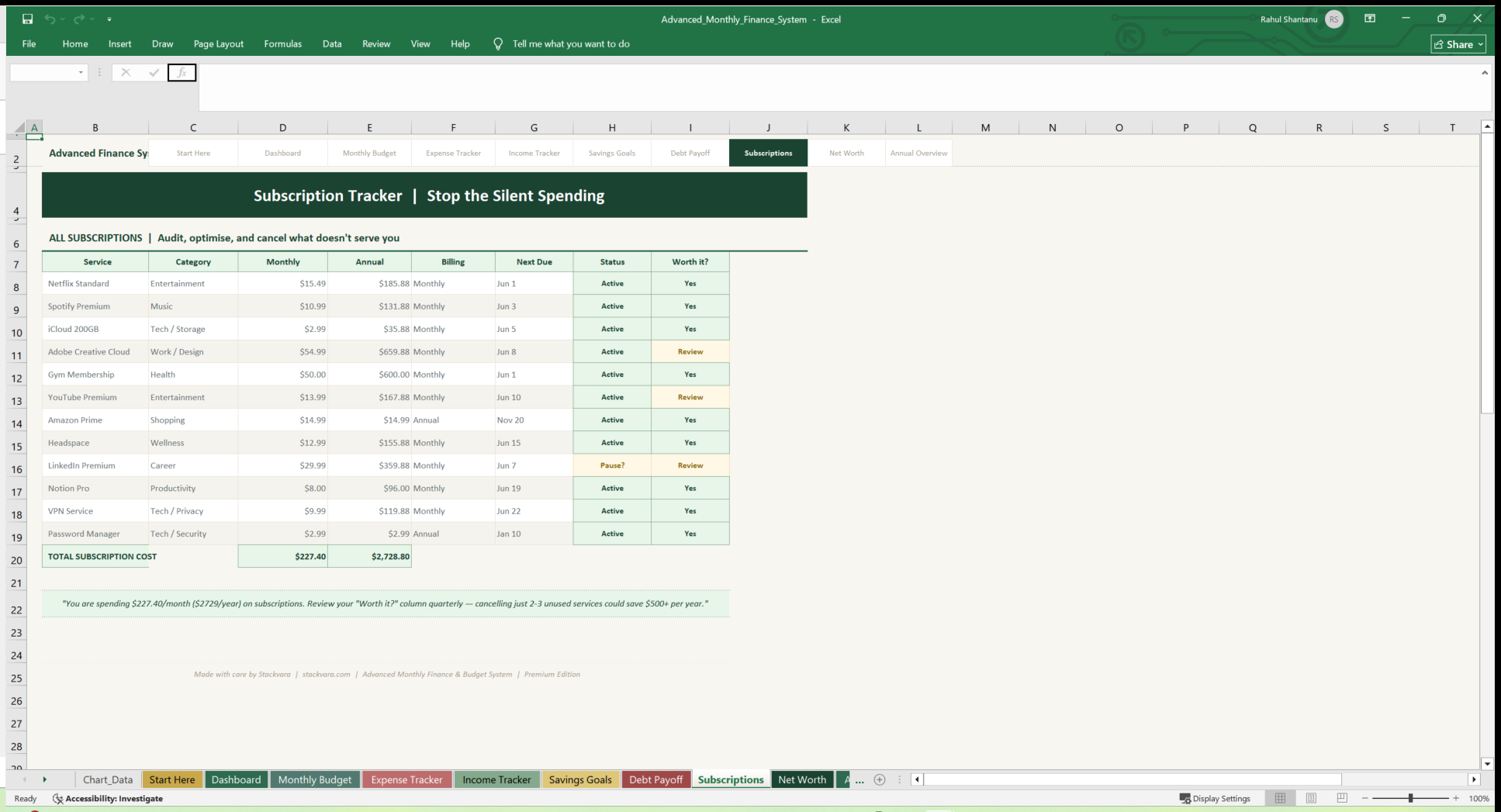Click the zoom slider handle
The height and width of the screenshot is (812, 1501).
1410,798
